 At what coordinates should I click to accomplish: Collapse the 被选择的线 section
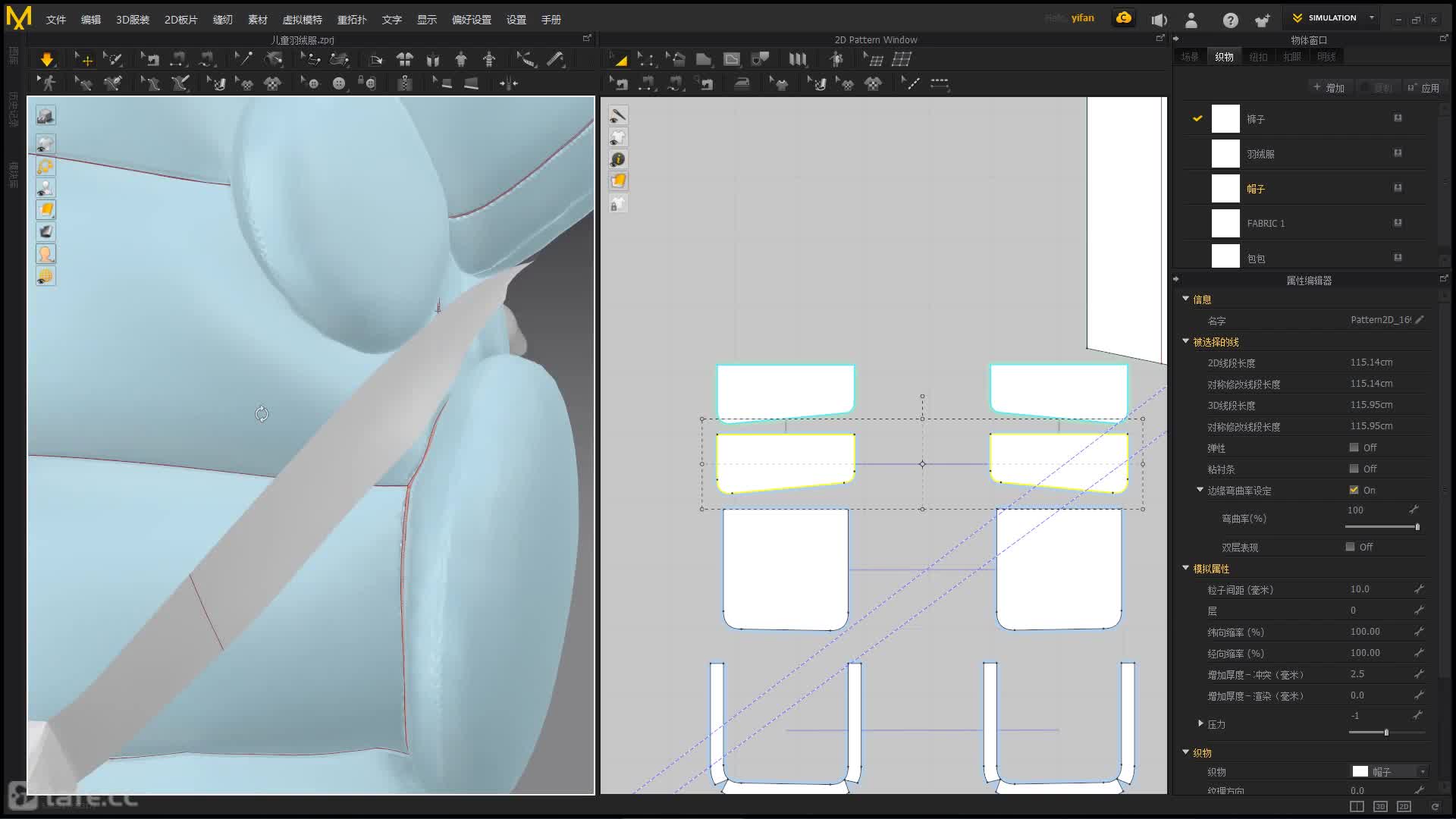point(1186,341)
